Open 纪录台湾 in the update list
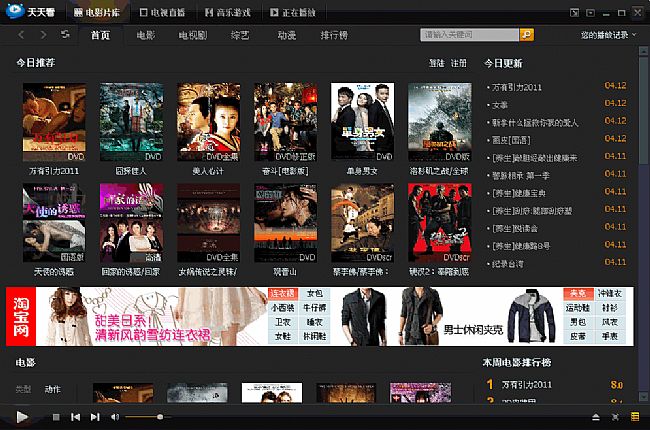Screen dimensions: 650x430 coord(508,264)
